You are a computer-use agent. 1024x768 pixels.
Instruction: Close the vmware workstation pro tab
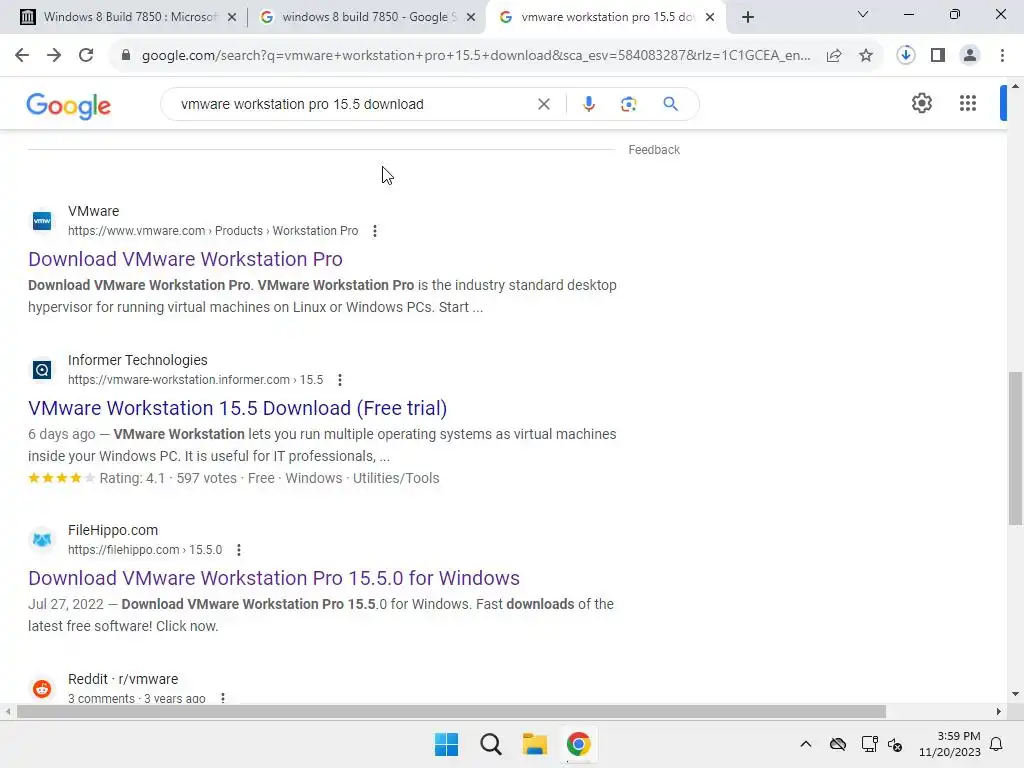pos(710,18)
